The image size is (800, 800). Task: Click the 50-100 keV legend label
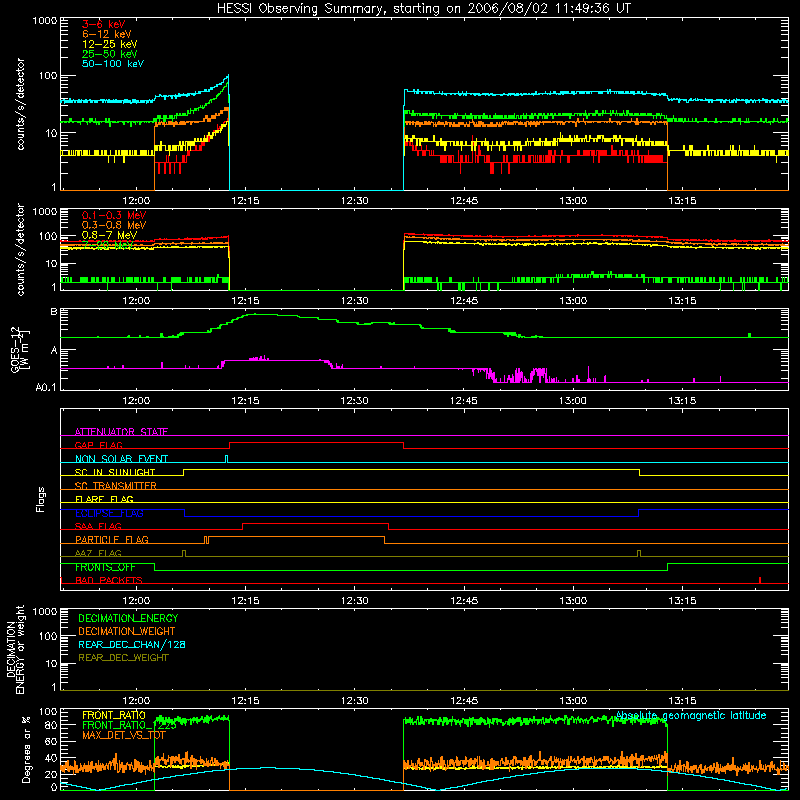pyautogui.click(x=112, y=64)
